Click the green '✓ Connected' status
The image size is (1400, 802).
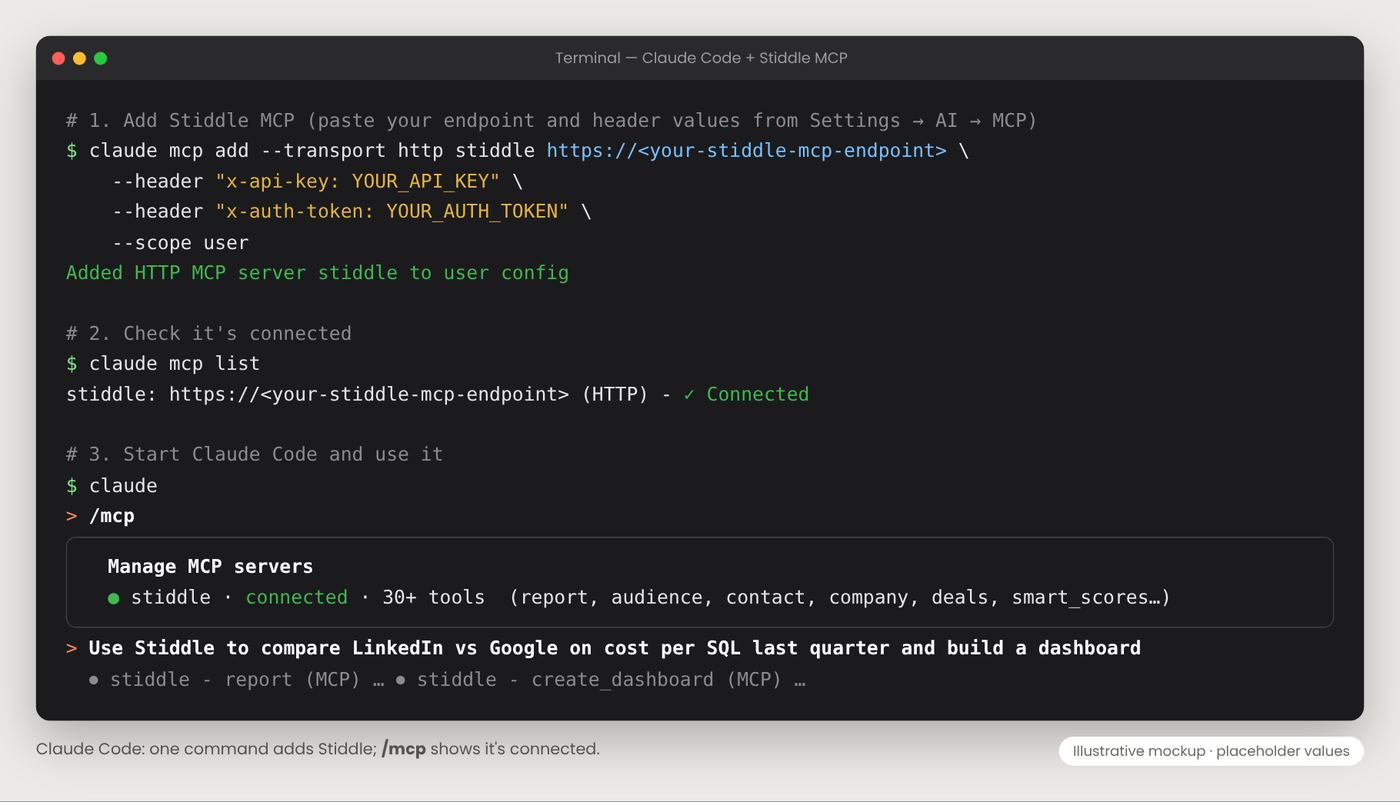(746, 394)
